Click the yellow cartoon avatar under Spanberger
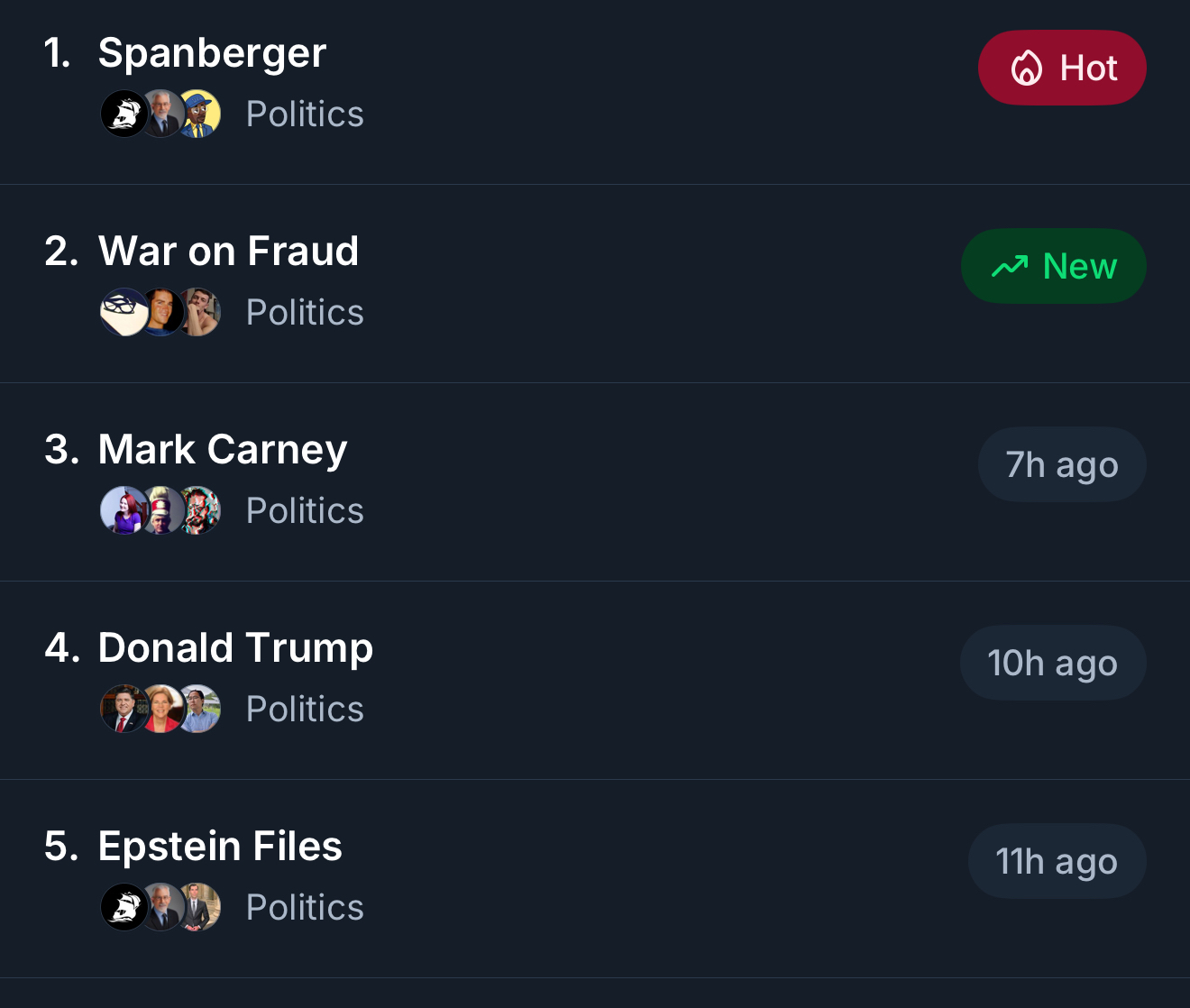Screen dimensions: 1190x1008 coord(199,115)
